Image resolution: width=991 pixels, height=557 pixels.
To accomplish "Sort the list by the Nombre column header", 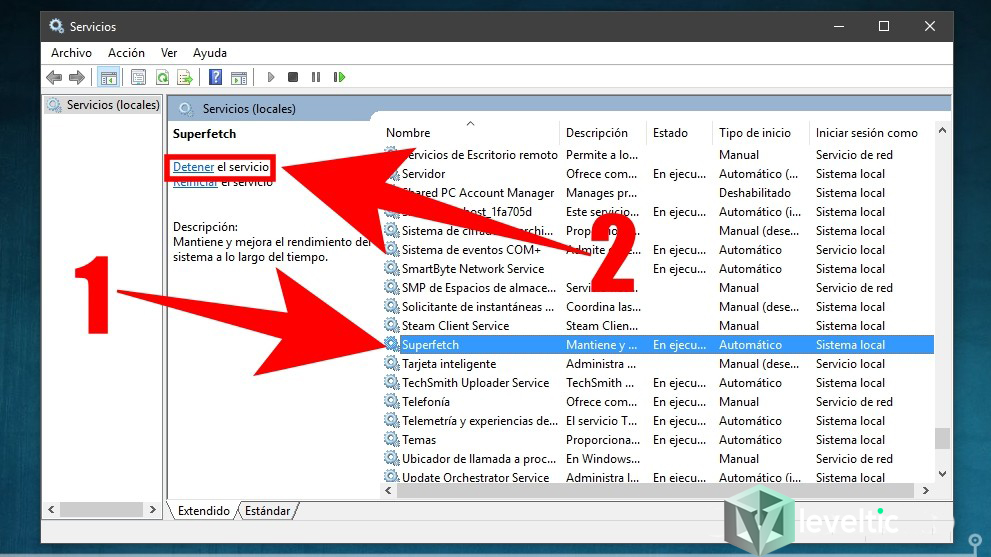I will tap(408, 133).
